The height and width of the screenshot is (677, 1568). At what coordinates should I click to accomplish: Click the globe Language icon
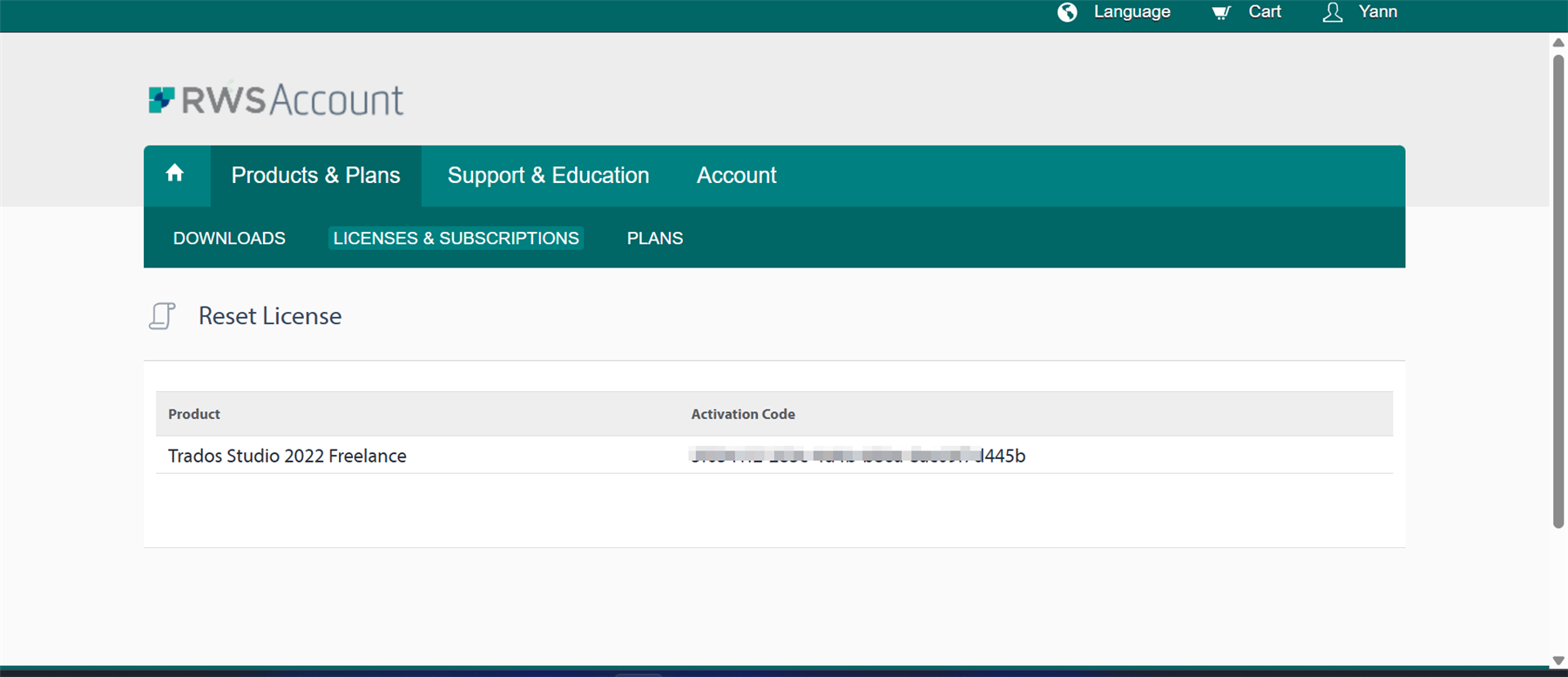pos(1067,12)
